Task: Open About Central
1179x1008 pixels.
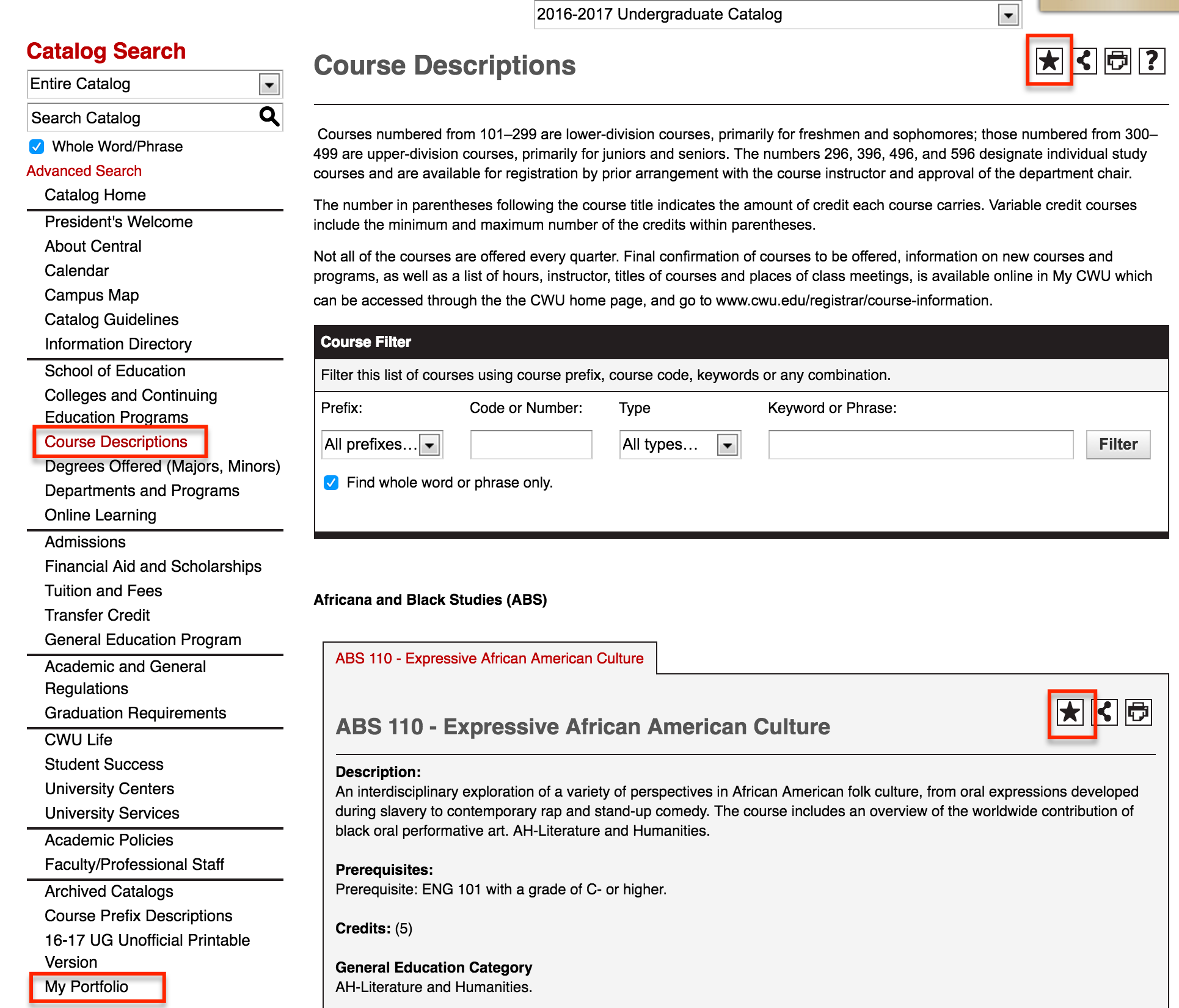Action: coord(93,246)
